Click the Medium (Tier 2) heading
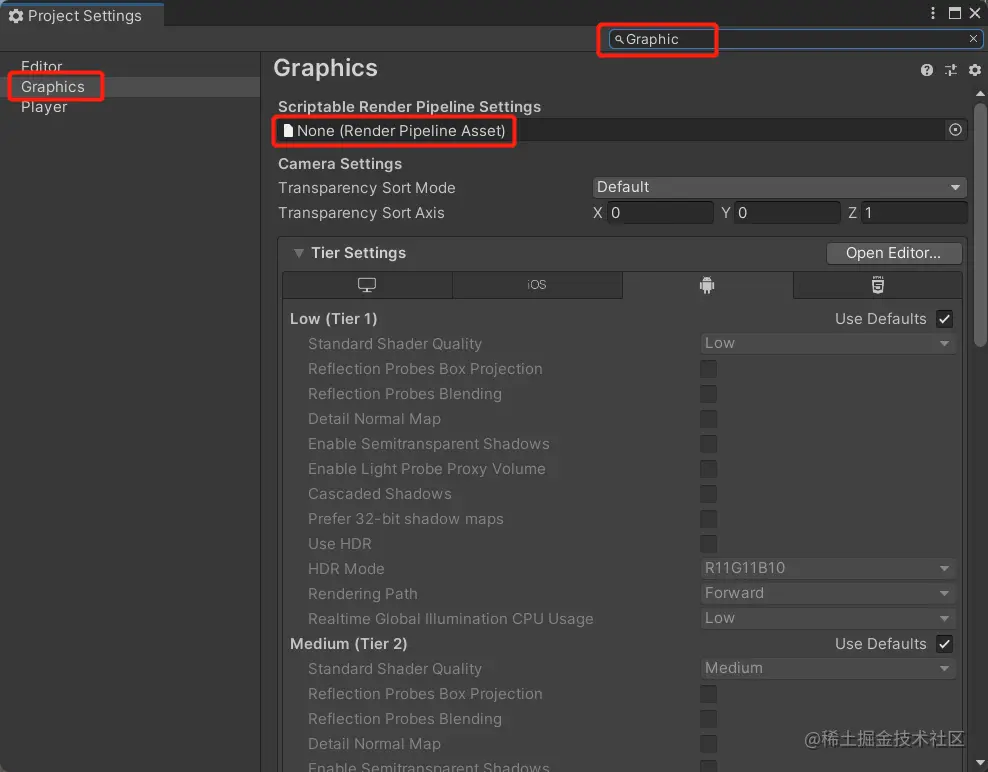 pos(348,644)
